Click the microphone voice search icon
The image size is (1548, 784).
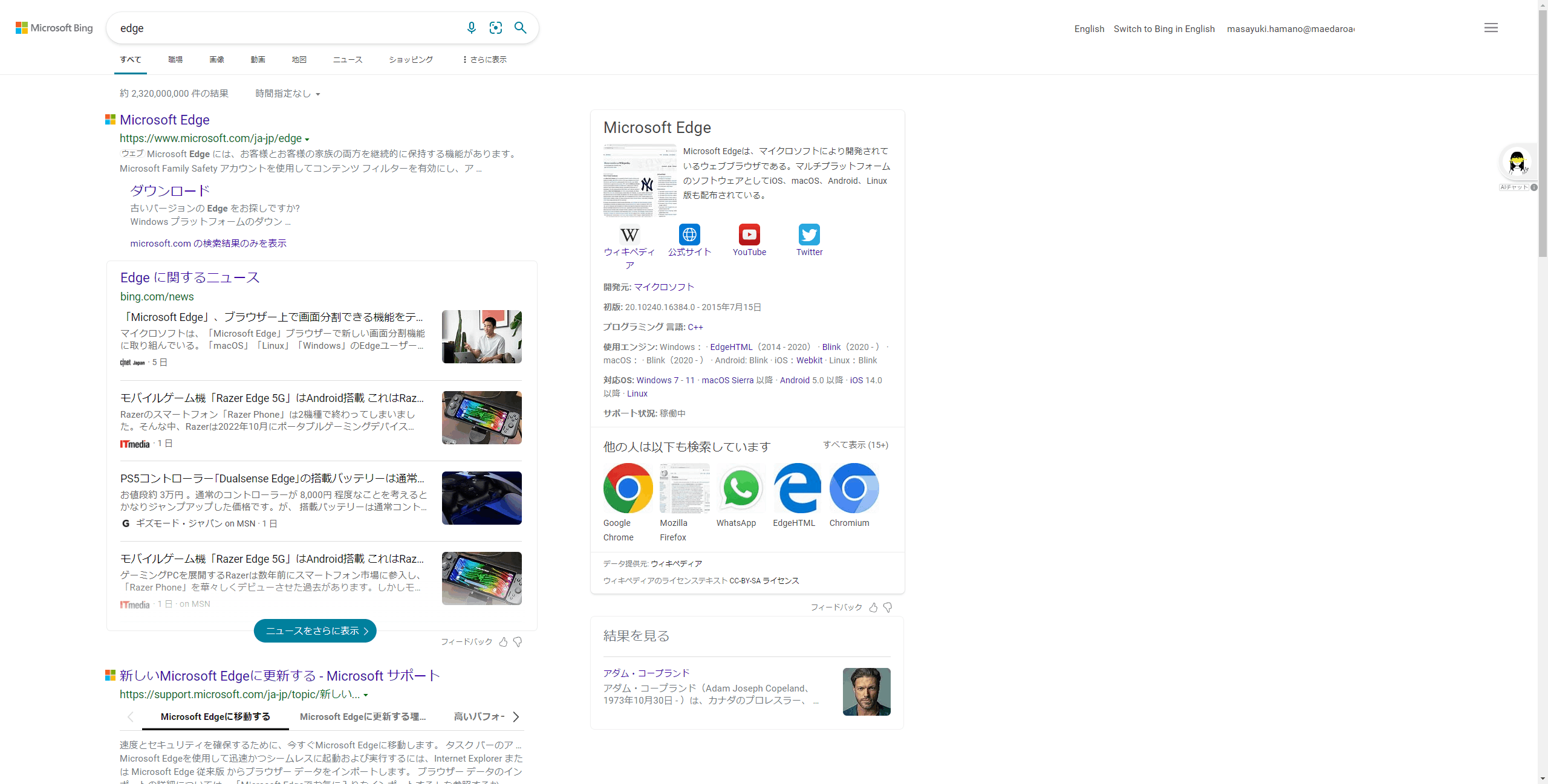(x=472, y=28)
